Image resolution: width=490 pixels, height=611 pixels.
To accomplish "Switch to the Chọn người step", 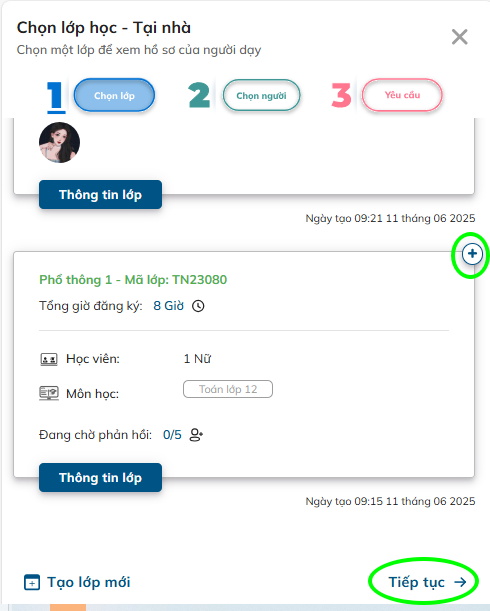I will (x=261, y=95).
